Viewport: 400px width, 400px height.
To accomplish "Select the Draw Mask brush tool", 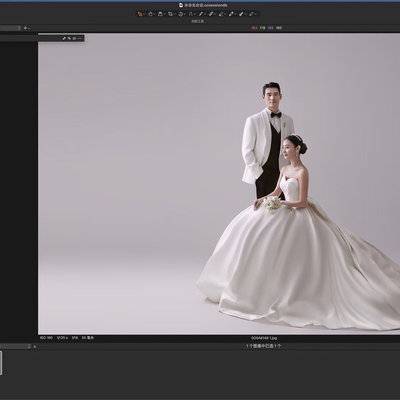I will (x=211, y=14).
